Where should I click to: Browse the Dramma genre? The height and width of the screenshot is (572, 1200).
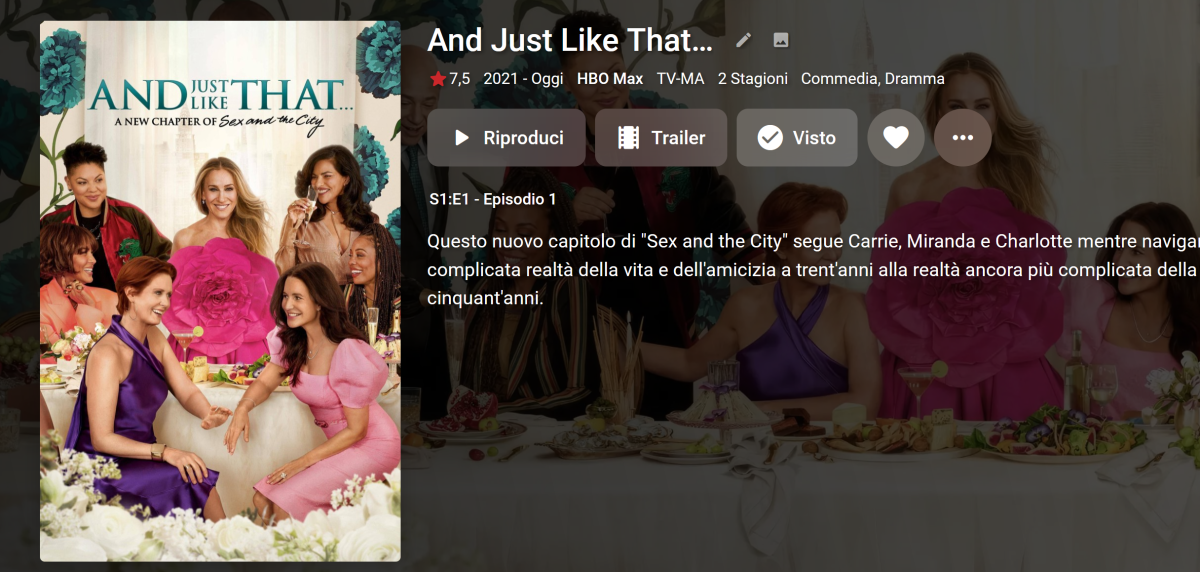[915, 79]
